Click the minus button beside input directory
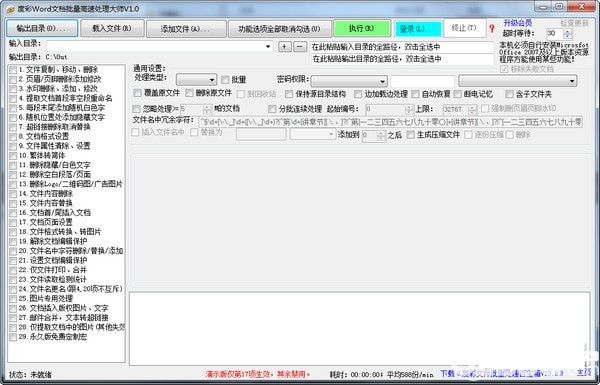Image resolution: width=600 pixels, height=385 pixels. click(300, 47)
